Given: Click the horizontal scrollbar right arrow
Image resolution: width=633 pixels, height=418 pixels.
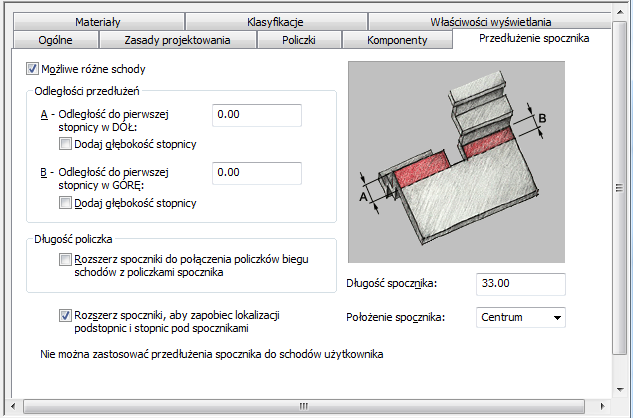Looking at the screenshot, I should tap(602, 406).
